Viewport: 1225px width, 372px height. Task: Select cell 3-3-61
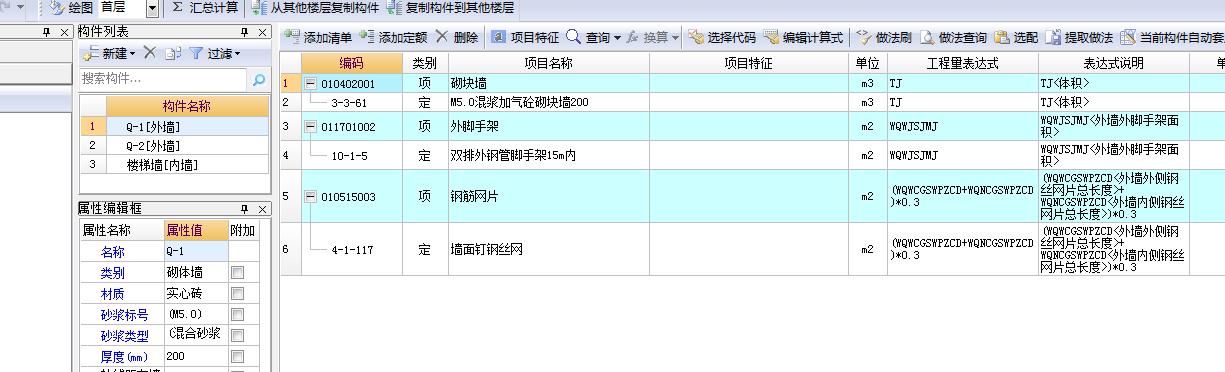(x=351, y=102)
